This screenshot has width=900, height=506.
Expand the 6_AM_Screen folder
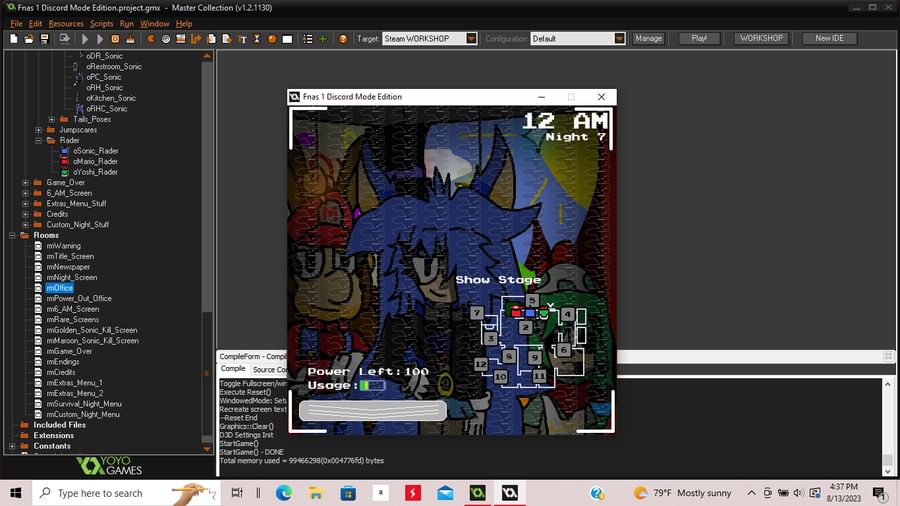[x=25, y=193]
